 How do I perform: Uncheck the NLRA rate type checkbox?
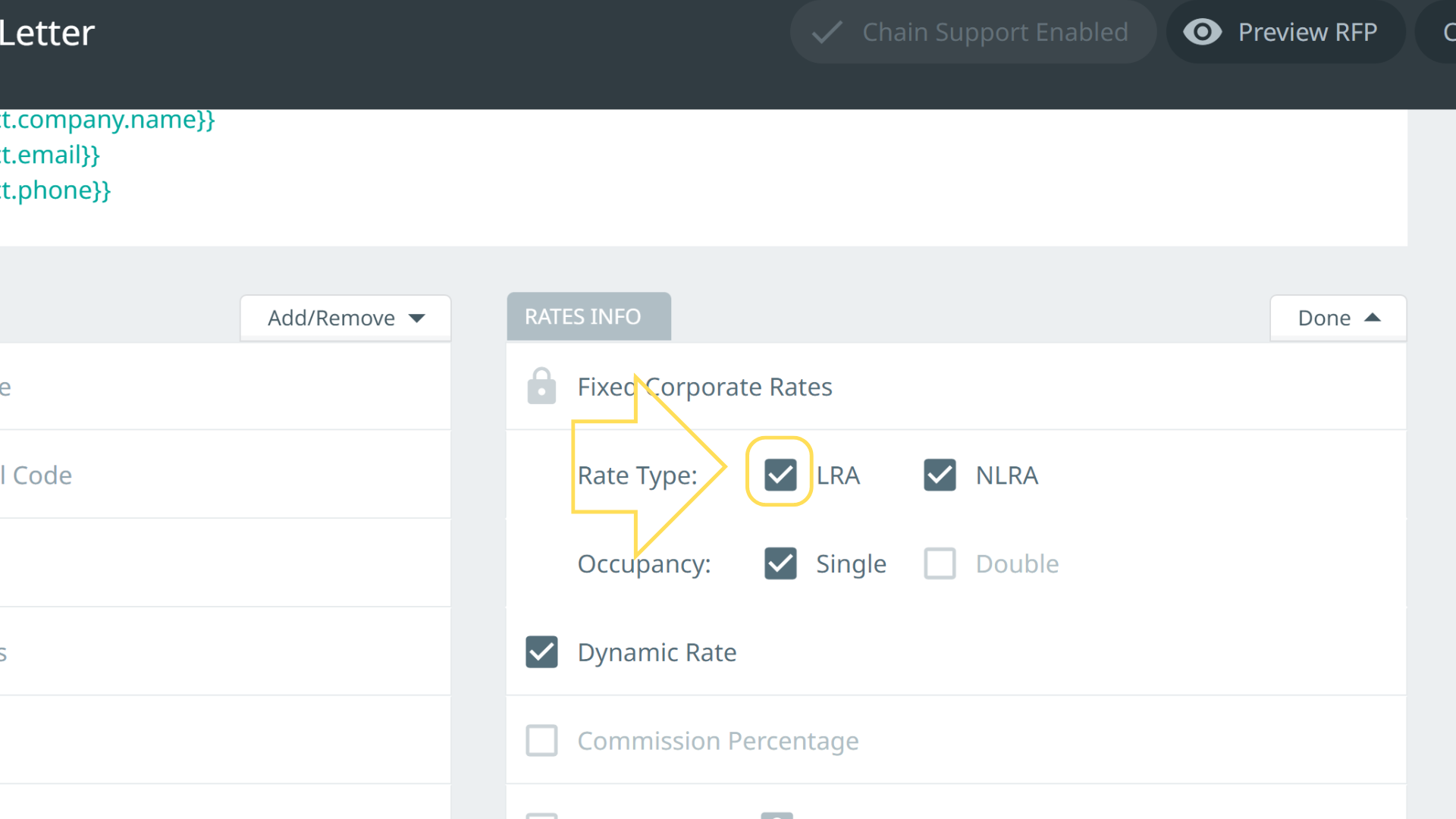click(940, 475)
